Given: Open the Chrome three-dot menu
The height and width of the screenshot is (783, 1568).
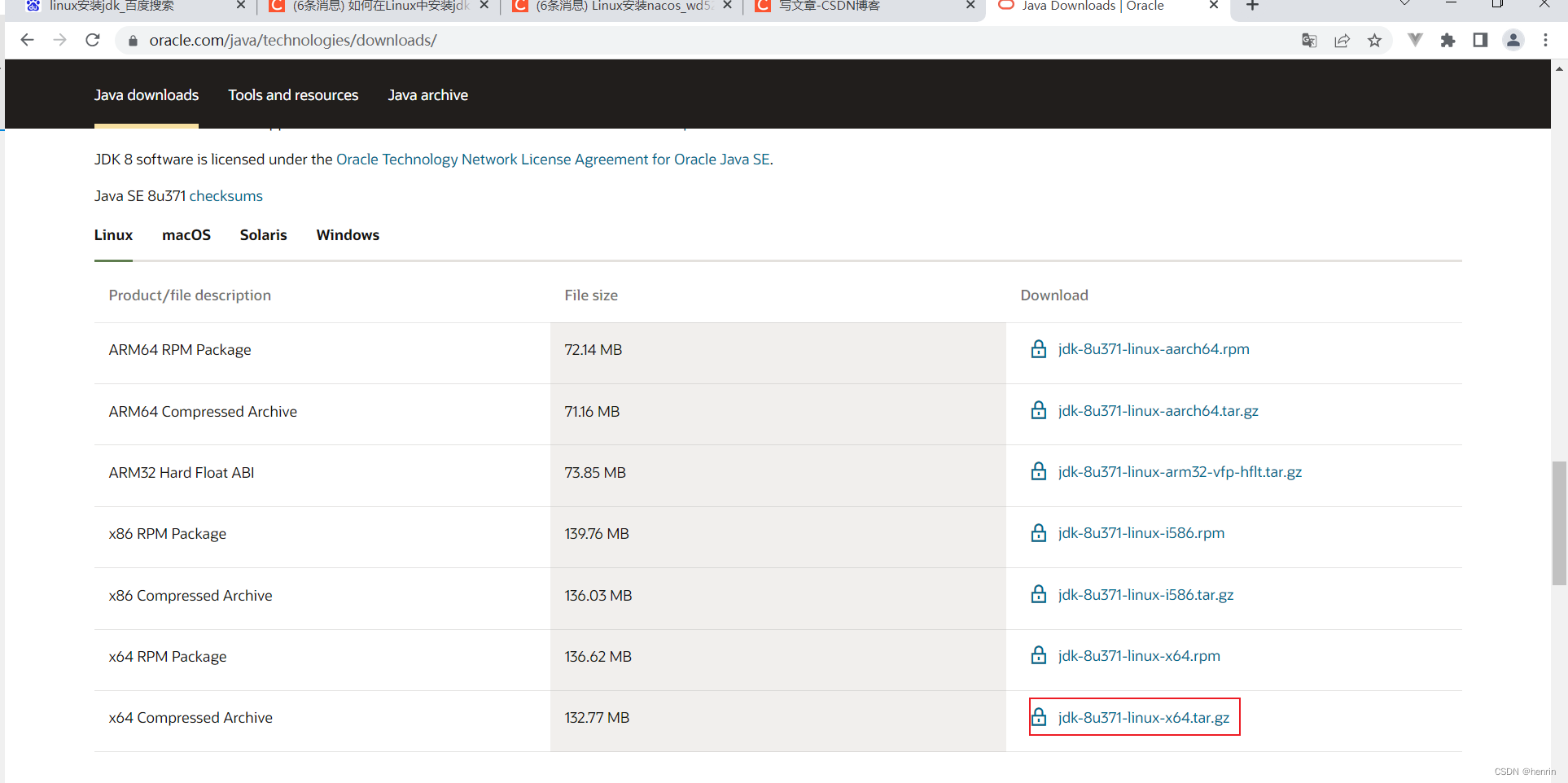Looking at the screenshot, I should (x=1545, y=40).
